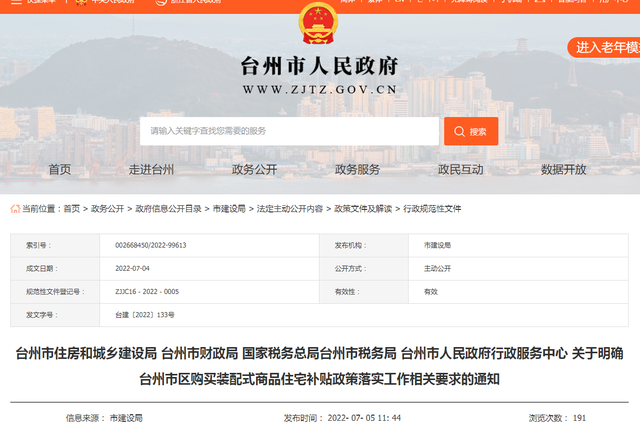This screenshot has width=640, height=427.
Task: Navigate to 政策文件及解读 breadcrumb
Action: click(x=363, y=209)
